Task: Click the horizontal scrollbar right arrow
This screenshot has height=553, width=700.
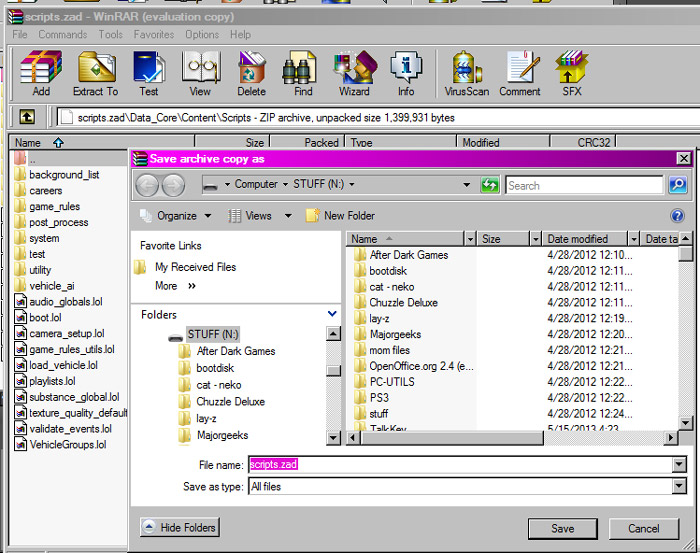Action: pos(670,438)
